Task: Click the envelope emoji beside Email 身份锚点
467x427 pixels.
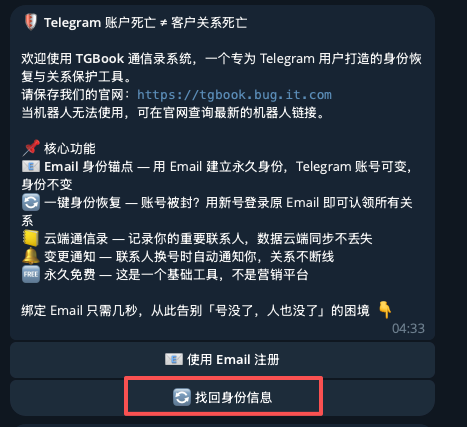Action: [31, 166]
